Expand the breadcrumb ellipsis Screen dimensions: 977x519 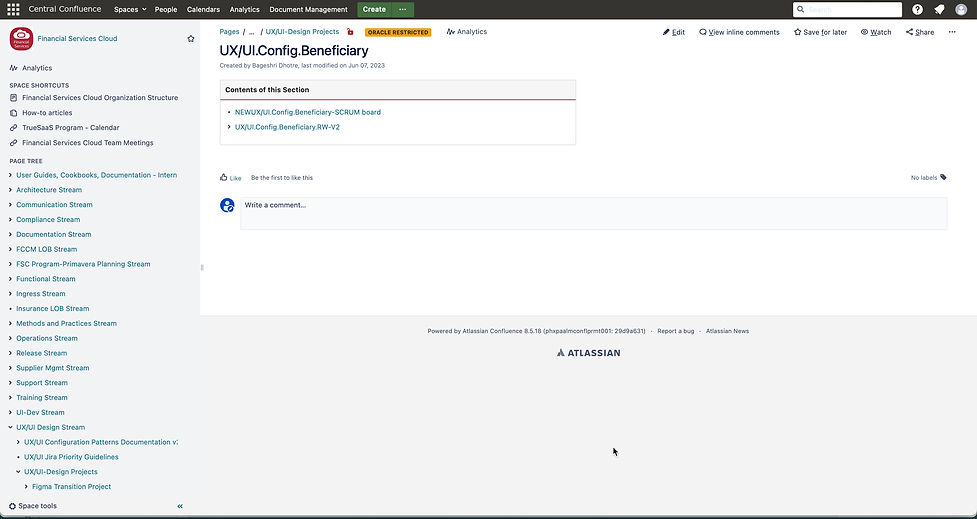pyautogui.click(x=252, y=32)
